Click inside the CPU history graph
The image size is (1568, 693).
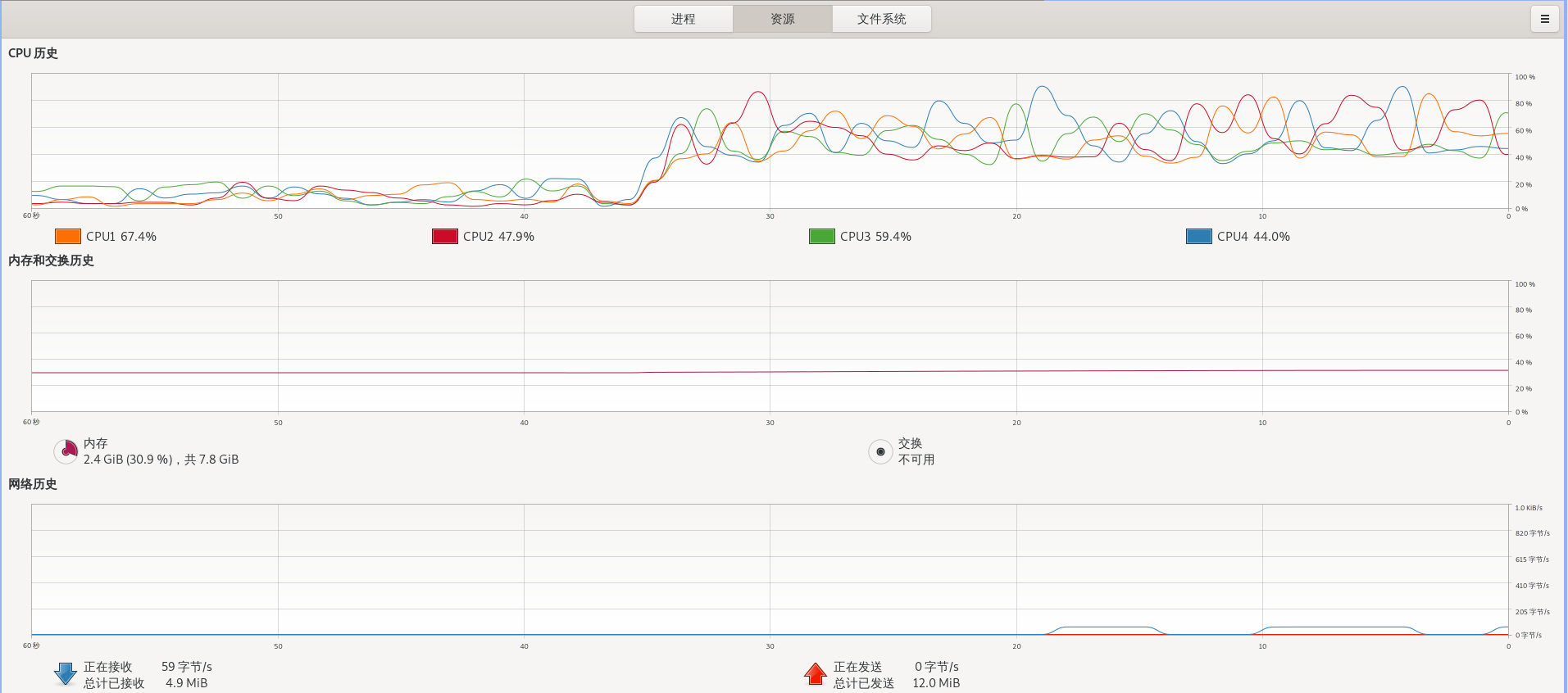[770, 141]
